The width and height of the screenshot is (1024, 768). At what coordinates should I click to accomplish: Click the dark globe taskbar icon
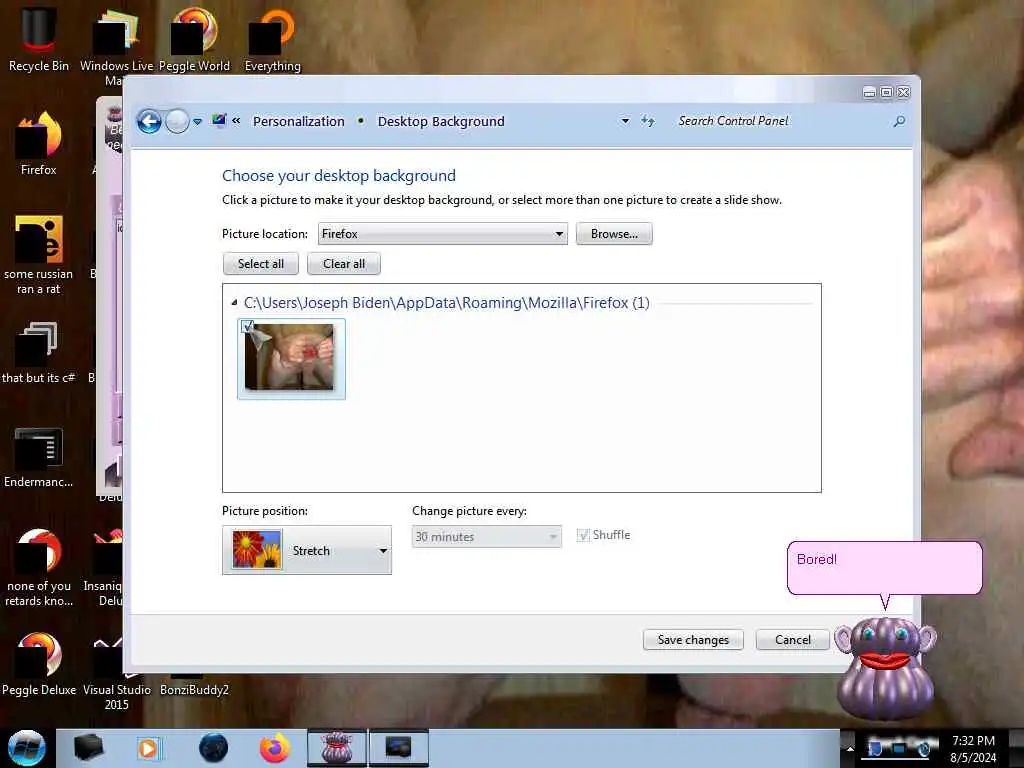tap(213, 748)
